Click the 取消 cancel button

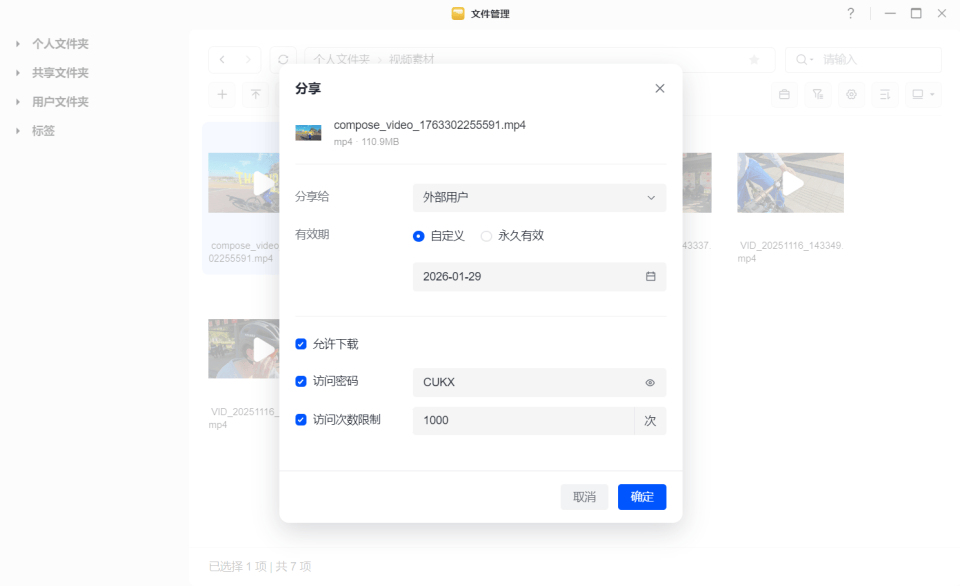pyautogui.click(x=584, y=497)
